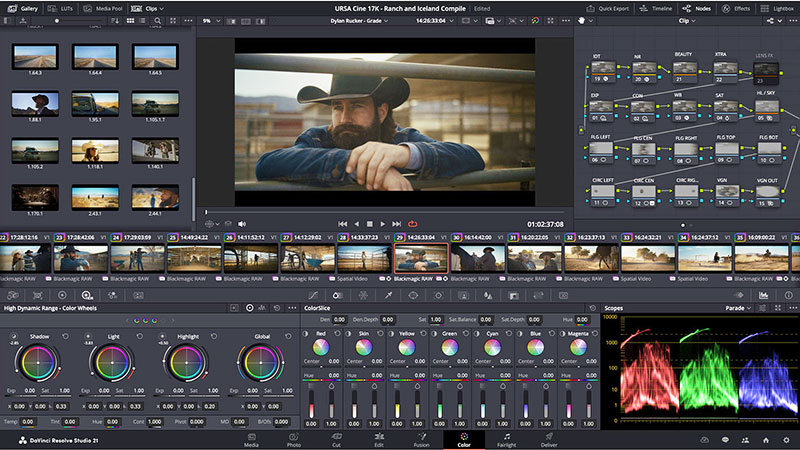Image resolution: width=800 pixels, height=450 pixels.
Task: Switch to the Edit page
Action: point(379,440)
